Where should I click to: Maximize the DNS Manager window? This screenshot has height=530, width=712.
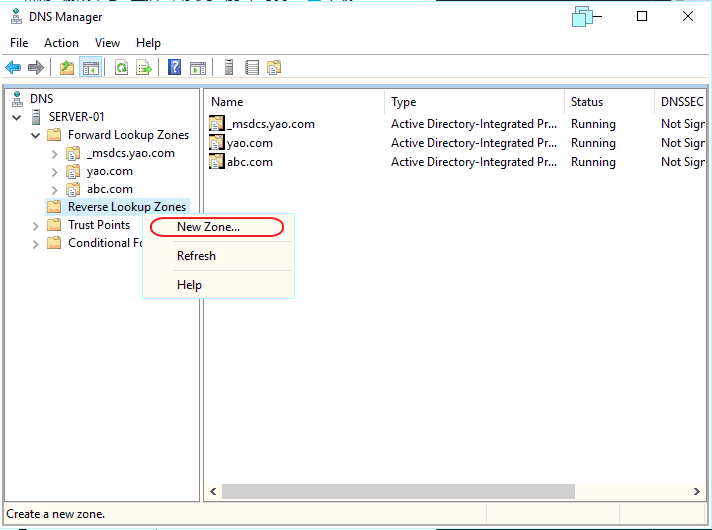coord(642,16)
